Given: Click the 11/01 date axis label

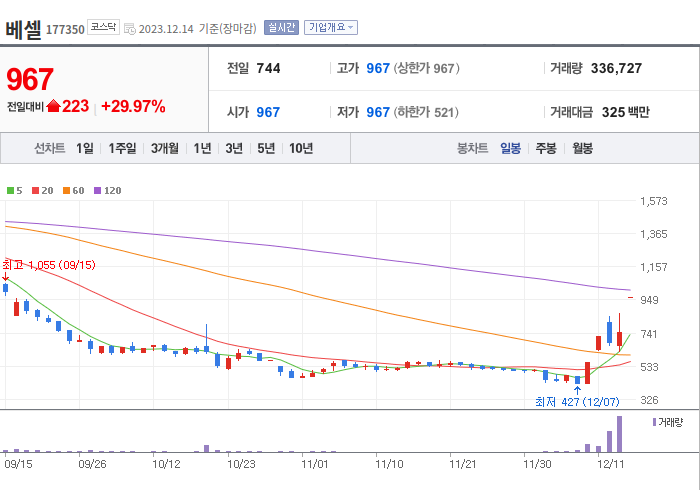Looking at the screenshot, I should (x=315, y=464).
